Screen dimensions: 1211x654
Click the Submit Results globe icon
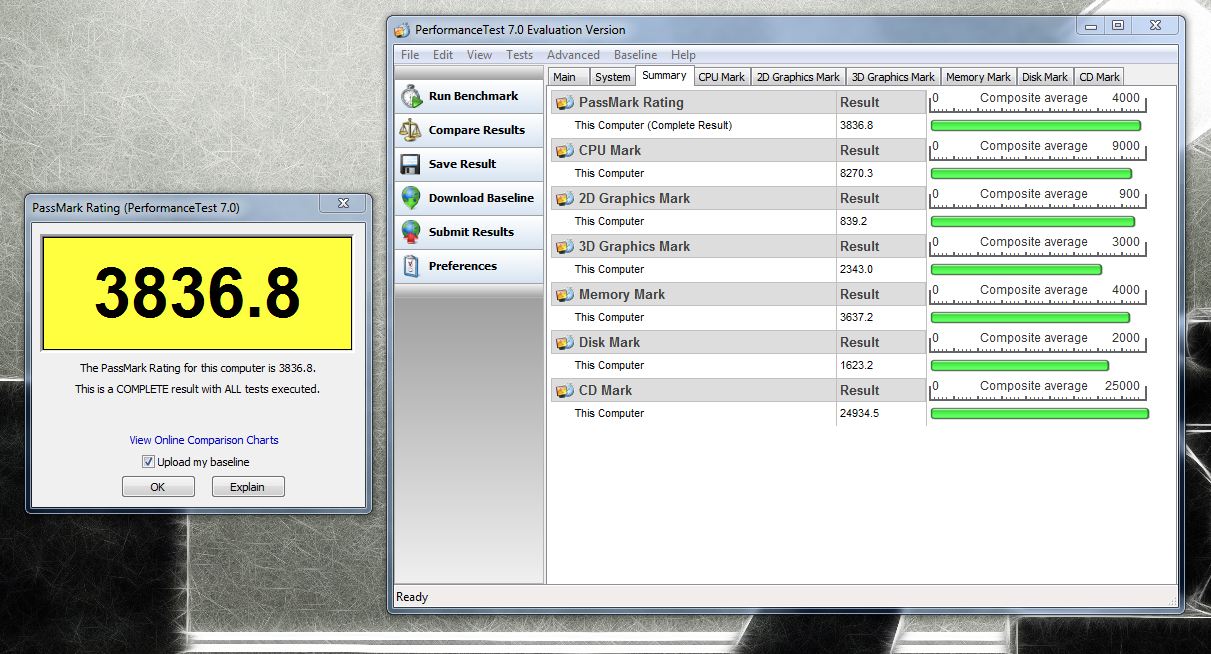[411, 232]
